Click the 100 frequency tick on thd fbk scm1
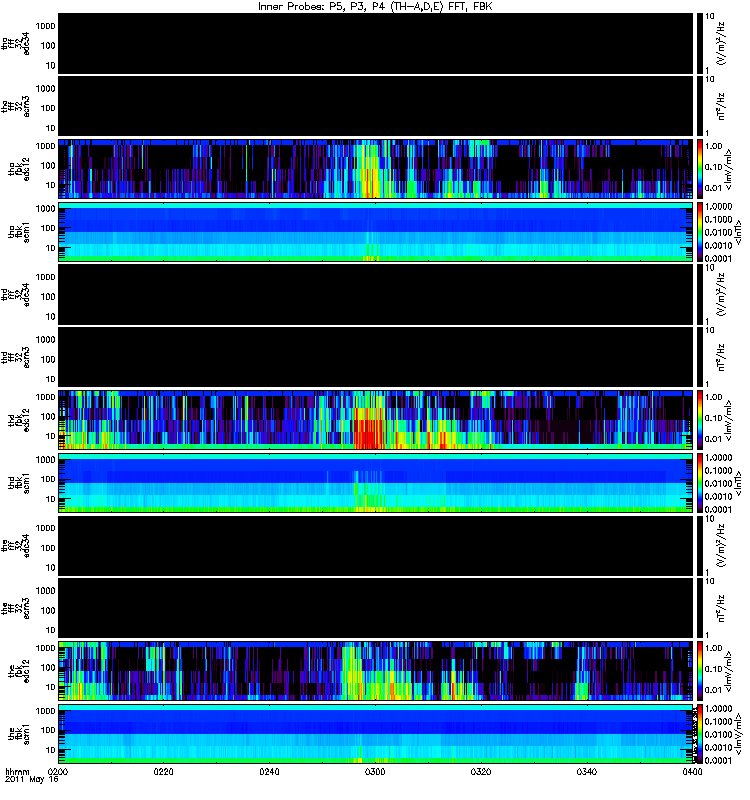Screen dimensions: 750x800 pos(48,479)
